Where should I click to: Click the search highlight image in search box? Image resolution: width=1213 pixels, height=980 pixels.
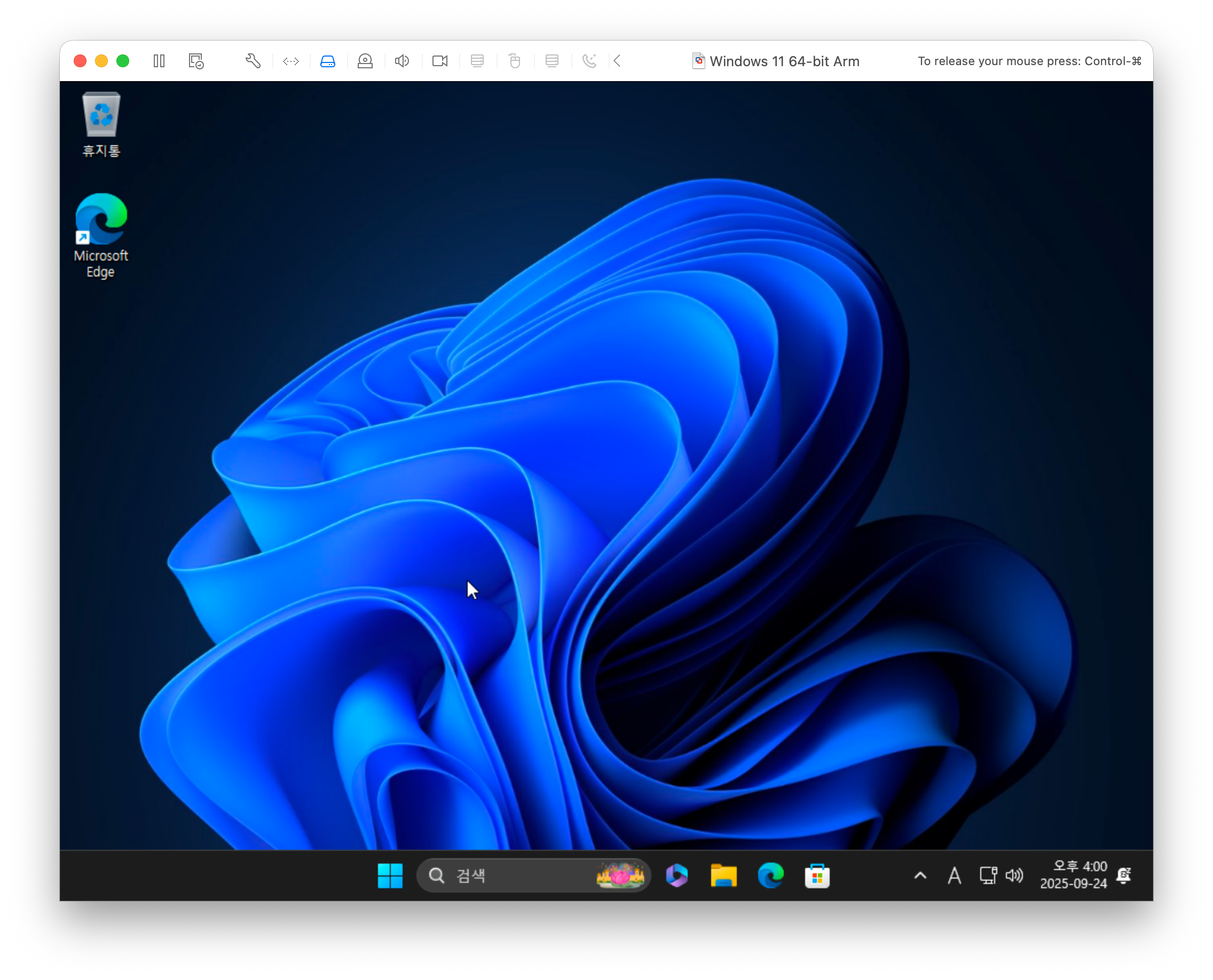point(620,875)
